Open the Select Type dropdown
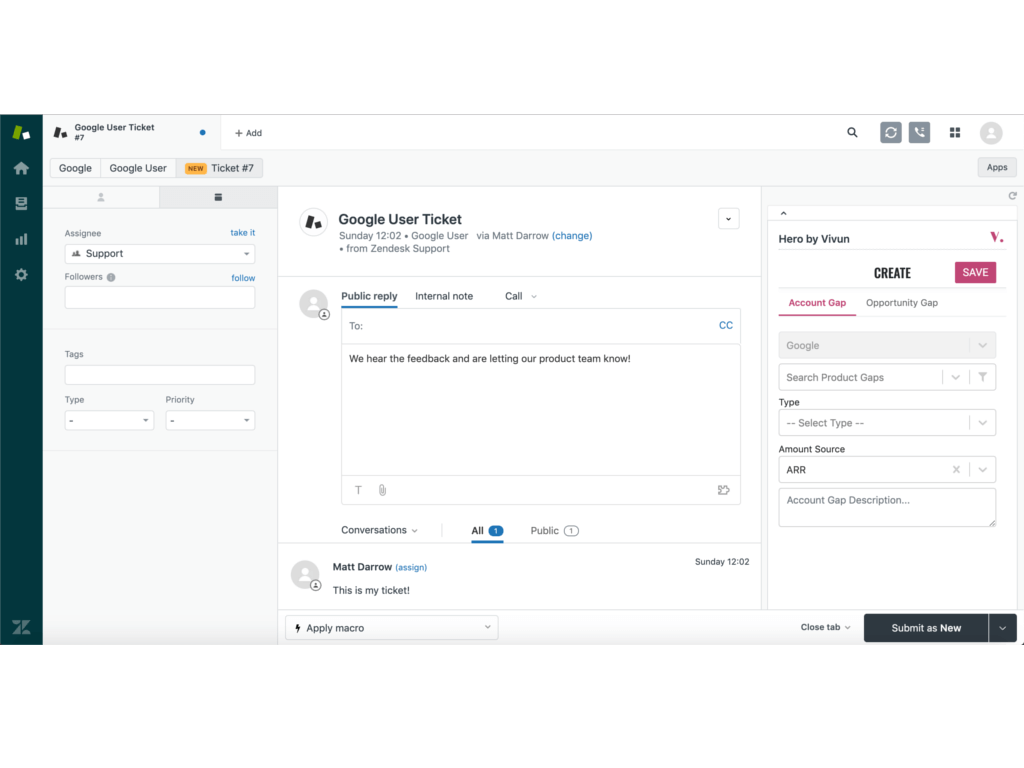1024x768 pixels. tap(886, 423)
